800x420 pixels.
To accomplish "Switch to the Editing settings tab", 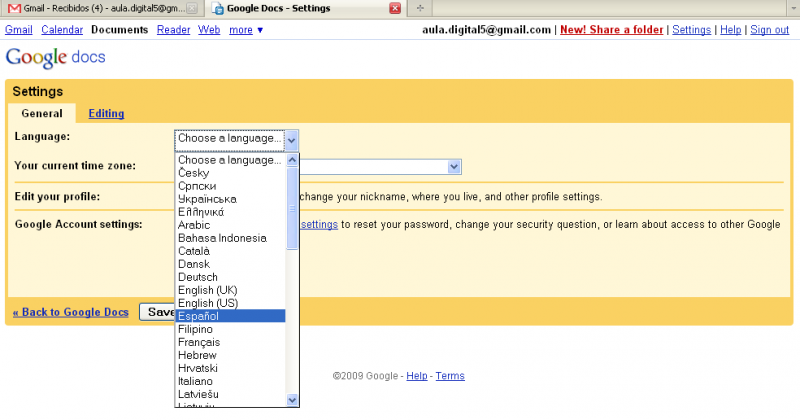I will [x=106, y=113].
